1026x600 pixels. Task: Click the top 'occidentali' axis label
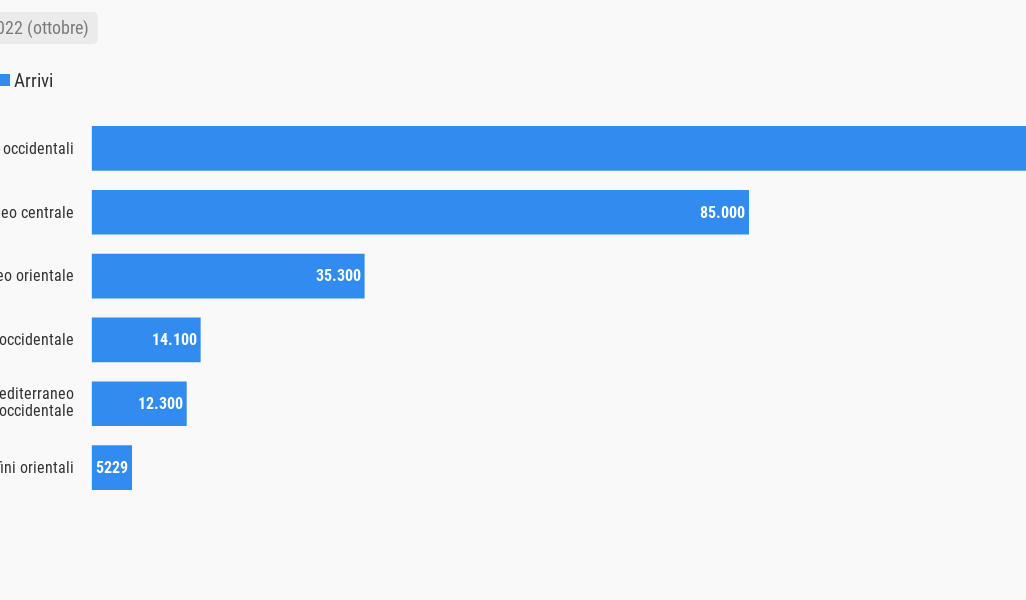pos(38,149)
